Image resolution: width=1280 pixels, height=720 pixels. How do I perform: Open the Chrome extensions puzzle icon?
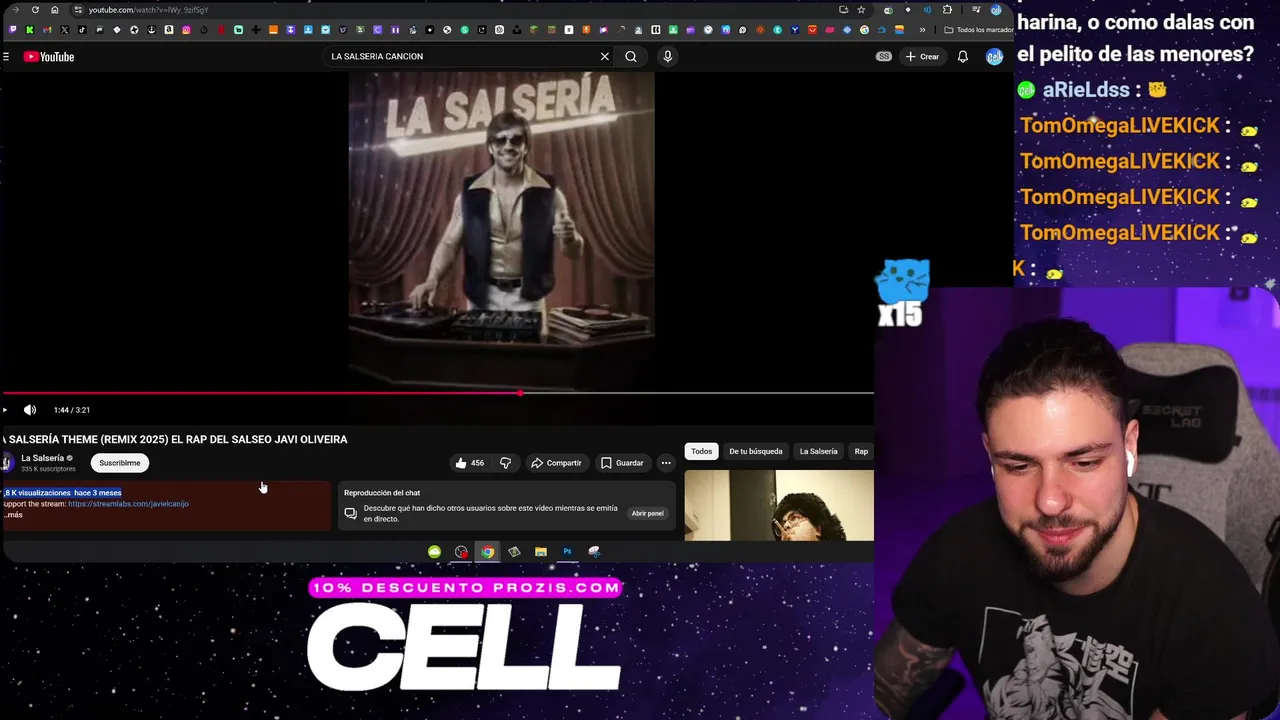pyautogui.click(x=947, y=10)
